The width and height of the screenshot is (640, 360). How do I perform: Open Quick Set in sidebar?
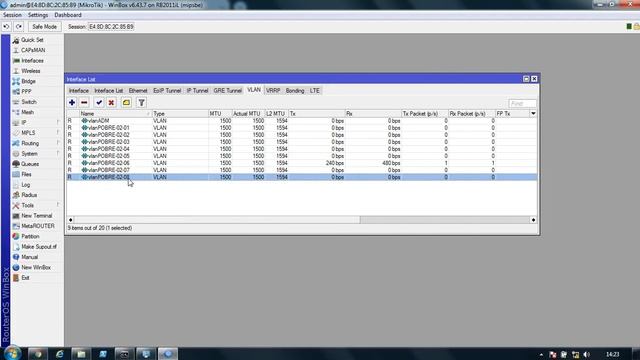[32, 40]
